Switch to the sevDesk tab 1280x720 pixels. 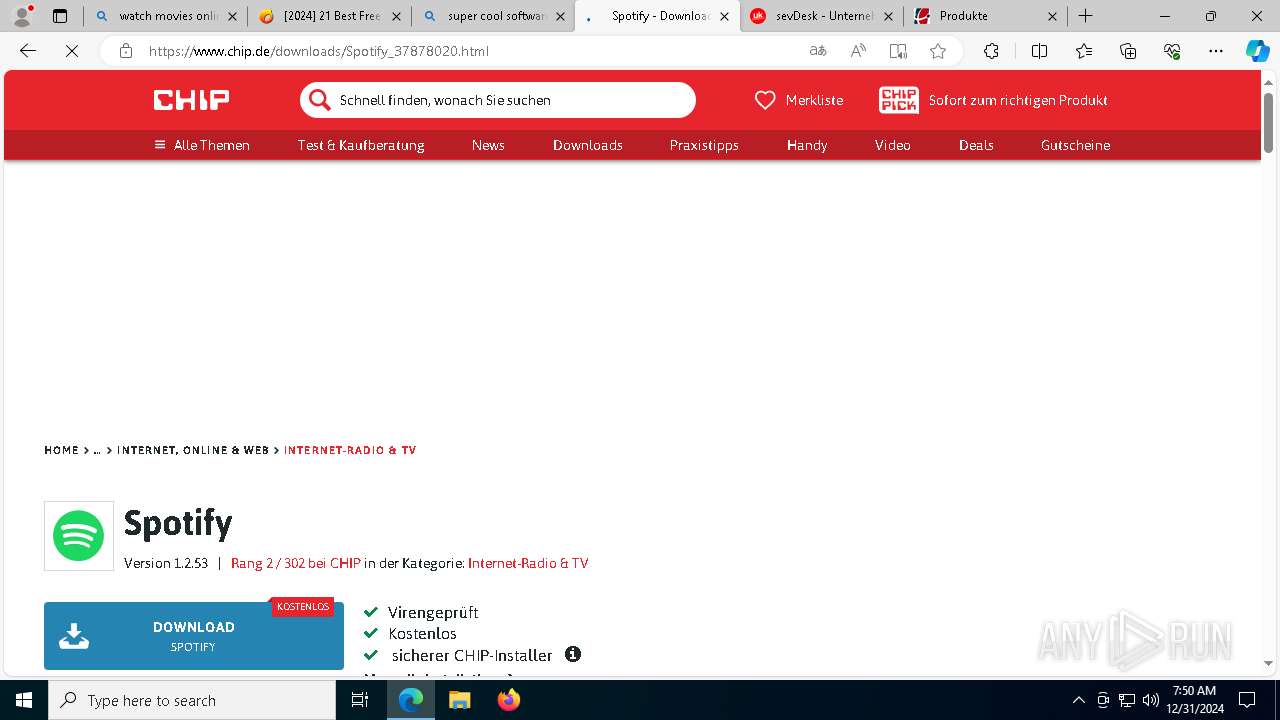[x=821, y=16]
